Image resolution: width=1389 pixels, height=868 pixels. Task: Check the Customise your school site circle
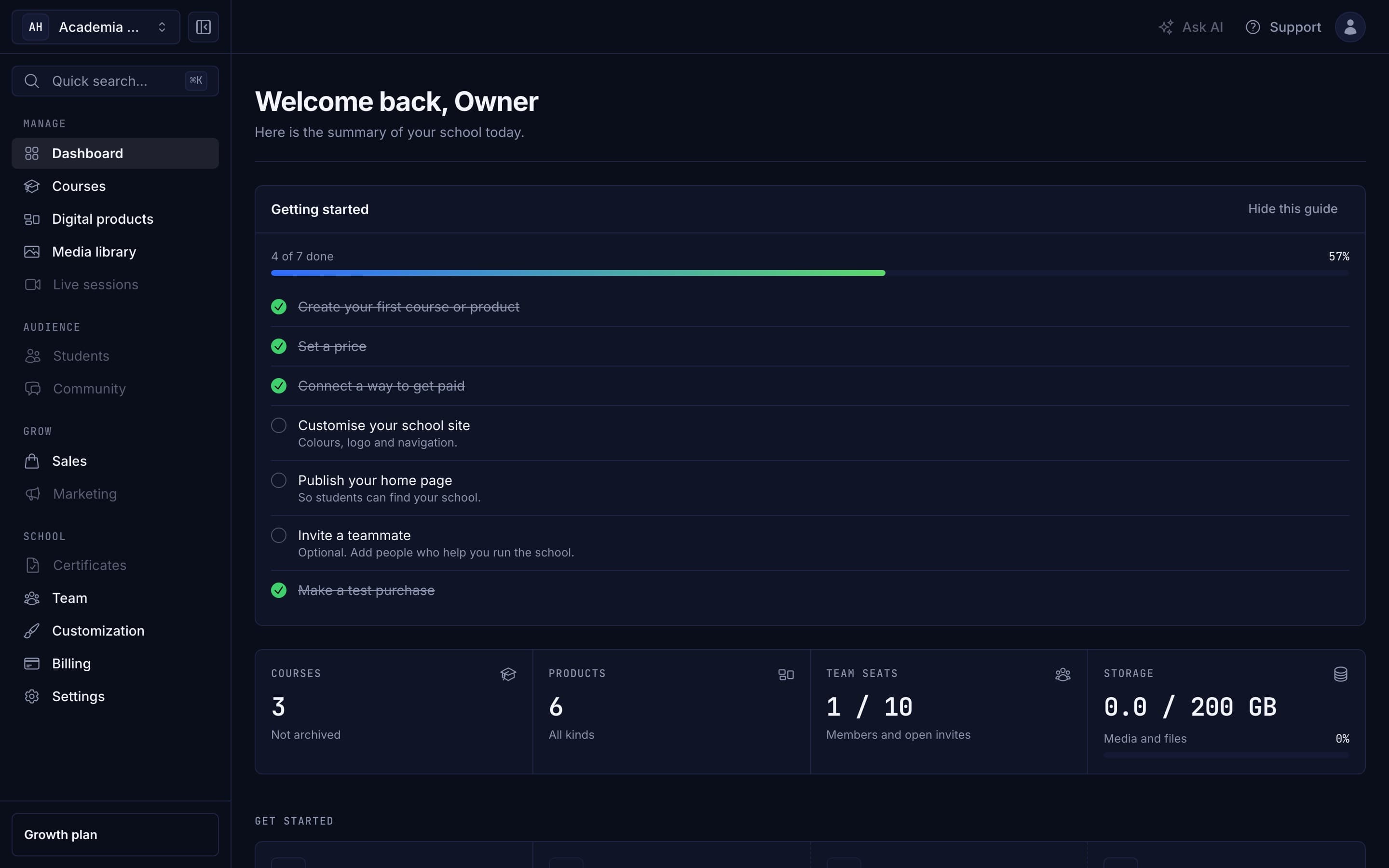[278, 425]
